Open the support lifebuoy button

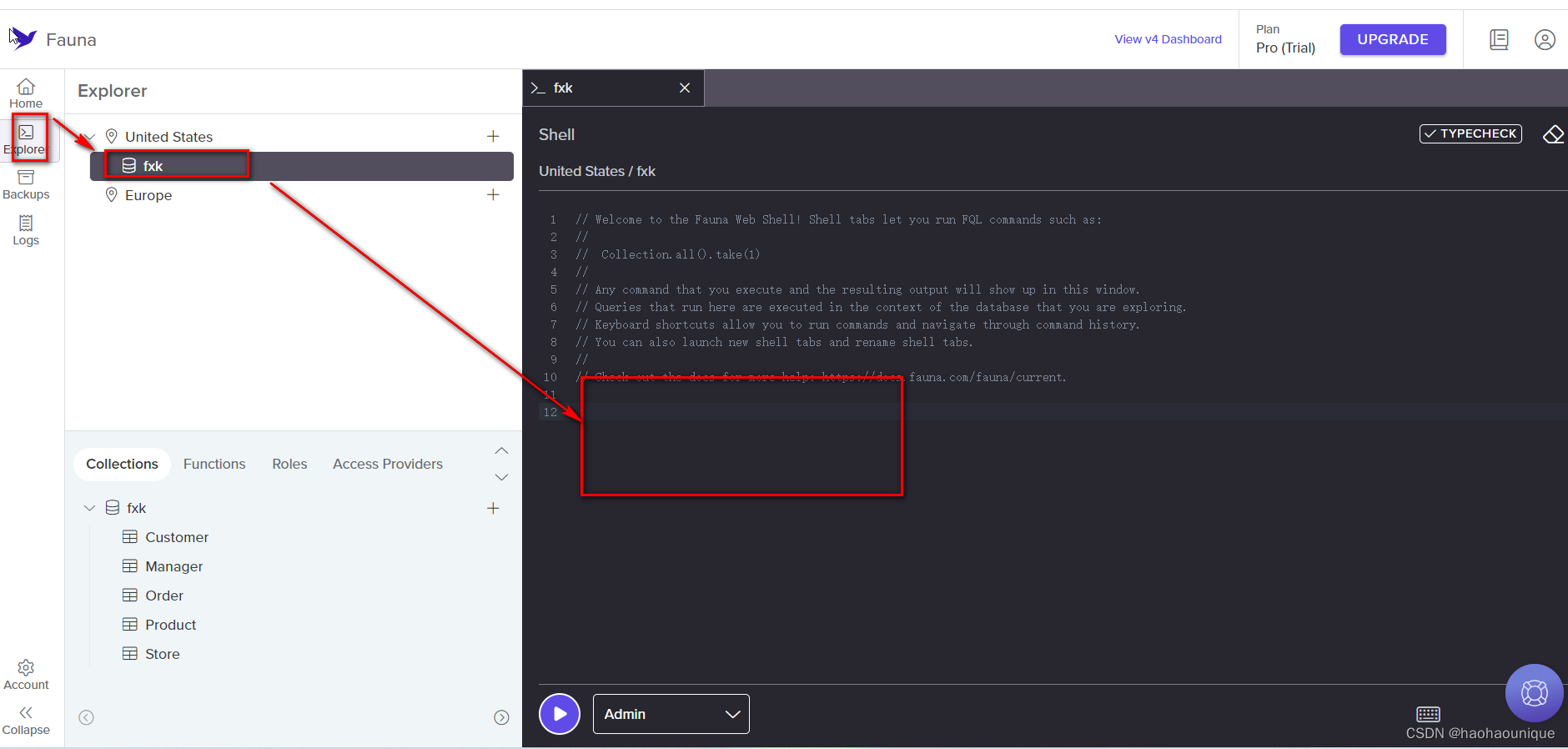(1535, 693)
